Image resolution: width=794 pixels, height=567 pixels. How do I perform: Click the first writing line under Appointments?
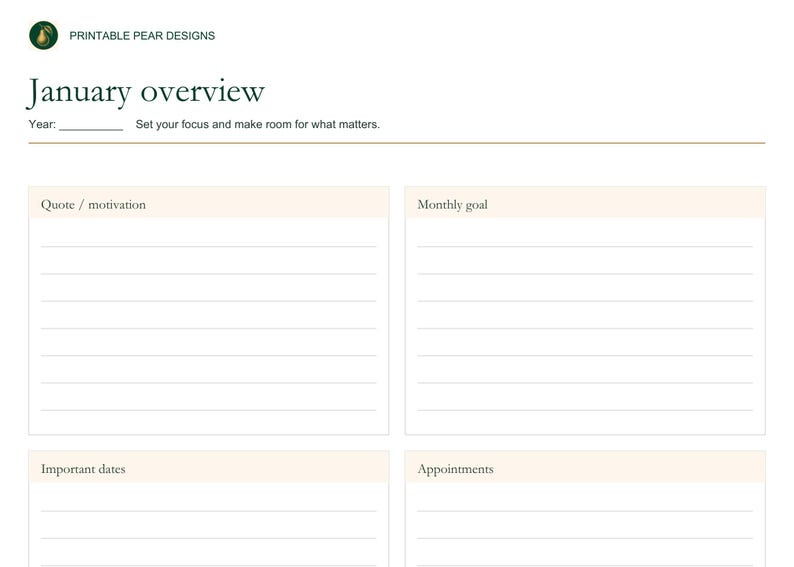click(585, 511)
